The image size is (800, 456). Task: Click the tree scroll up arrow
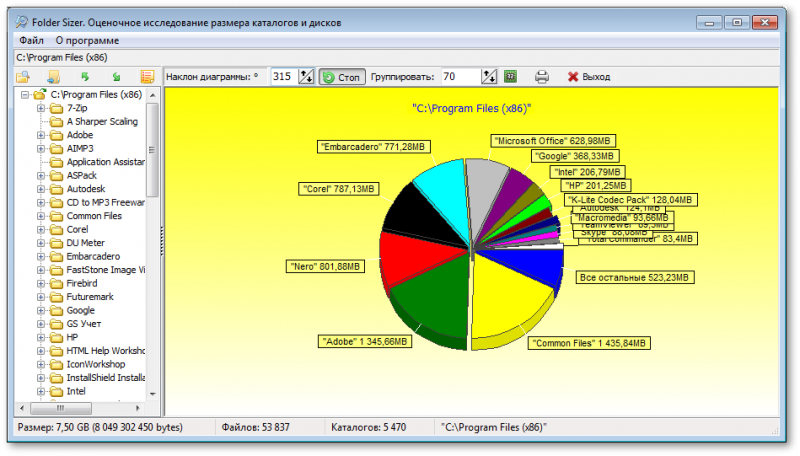coord(152,95)
